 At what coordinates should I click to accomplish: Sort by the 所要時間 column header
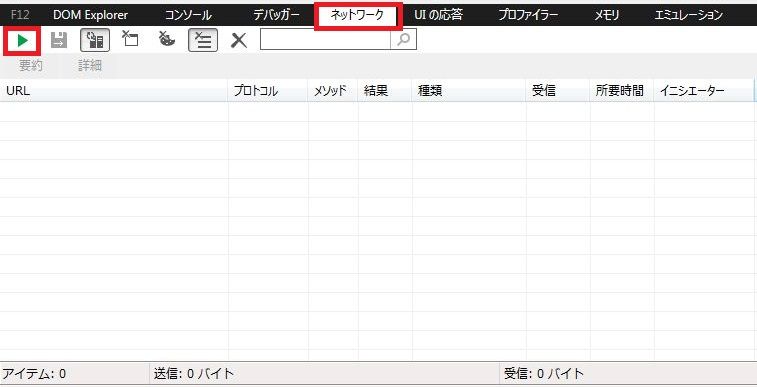point(622,91)
